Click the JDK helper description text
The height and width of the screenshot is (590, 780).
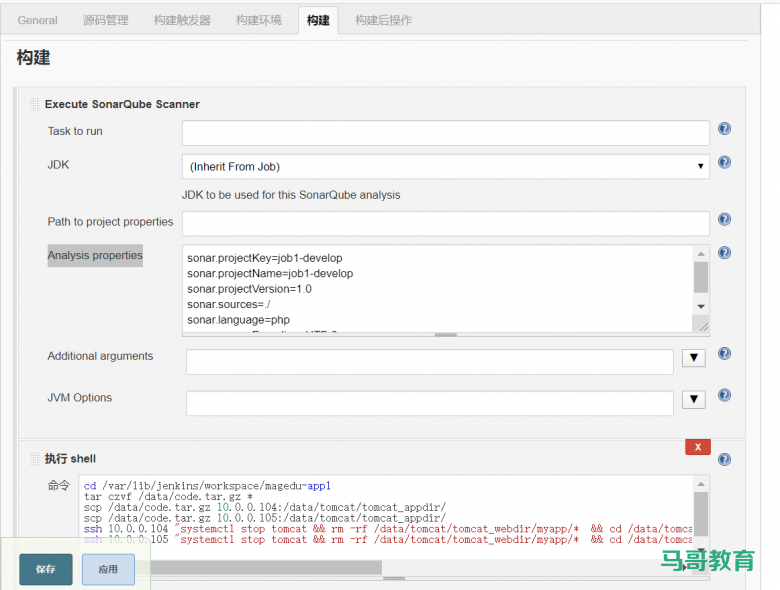click(291, 195)
